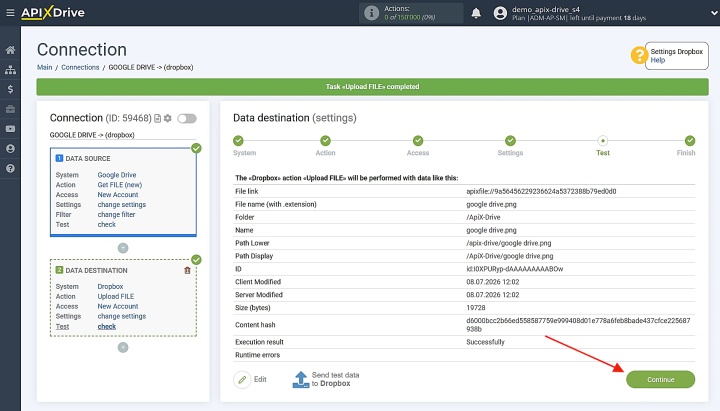Click check link in Data Destination
This screenshot has height=411, width=720.
(107, 327)
